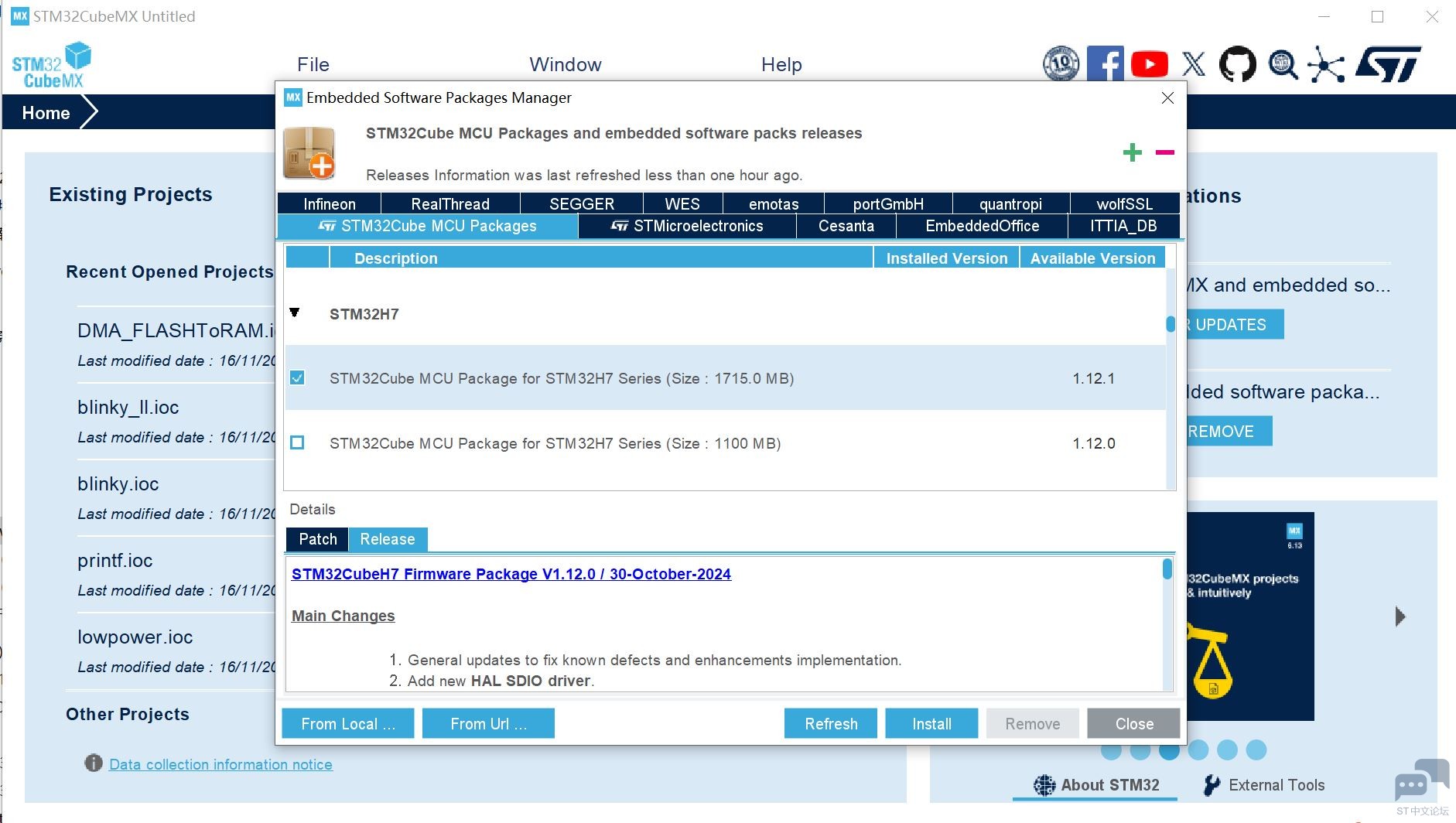Image resolution: width=1456 pixels, height=823 pixels.
Task: Open the Window menu
Action: [x=566, y=64]
